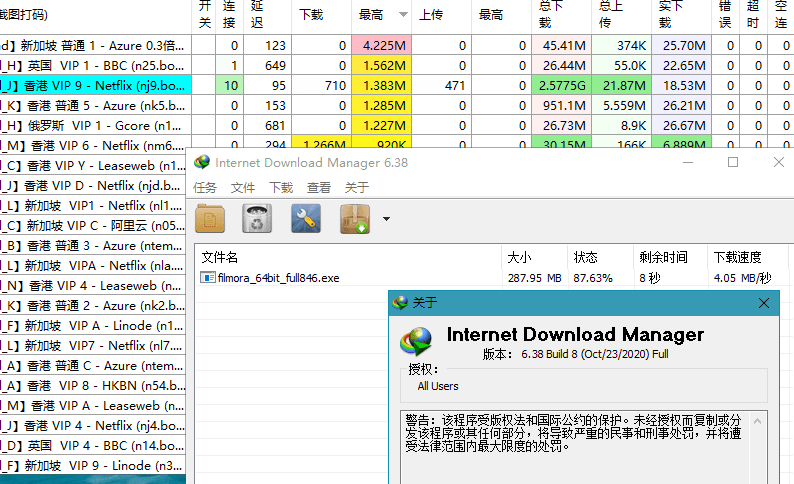The height and width of the screenshot is (484, 794).
Task: Sort proxy table by 延迟 column
Action: (x=267, y=15)
